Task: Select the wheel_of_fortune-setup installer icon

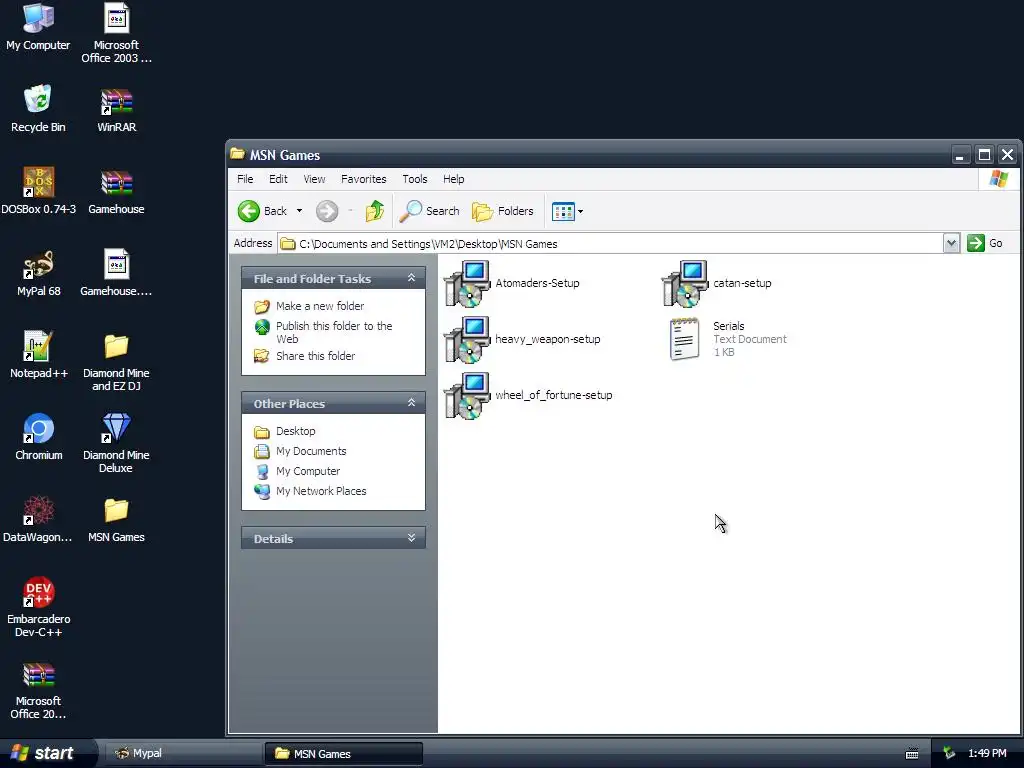Action: pos(467,396)
